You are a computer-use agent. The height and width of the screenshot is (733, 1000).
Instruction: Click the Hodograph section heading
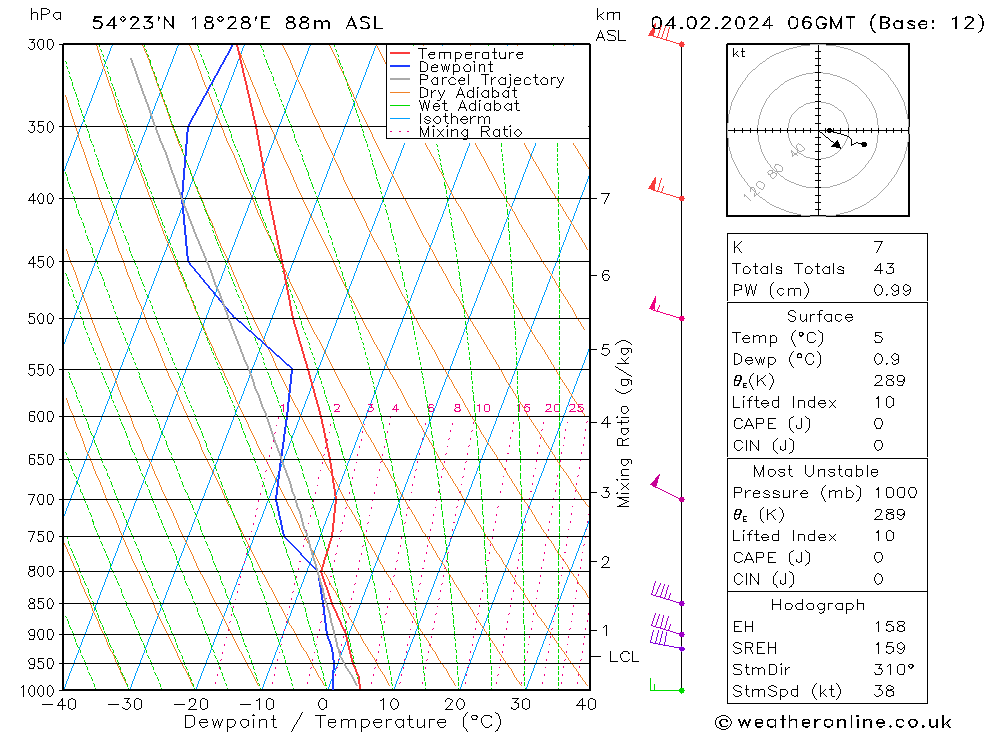[818, 605]
